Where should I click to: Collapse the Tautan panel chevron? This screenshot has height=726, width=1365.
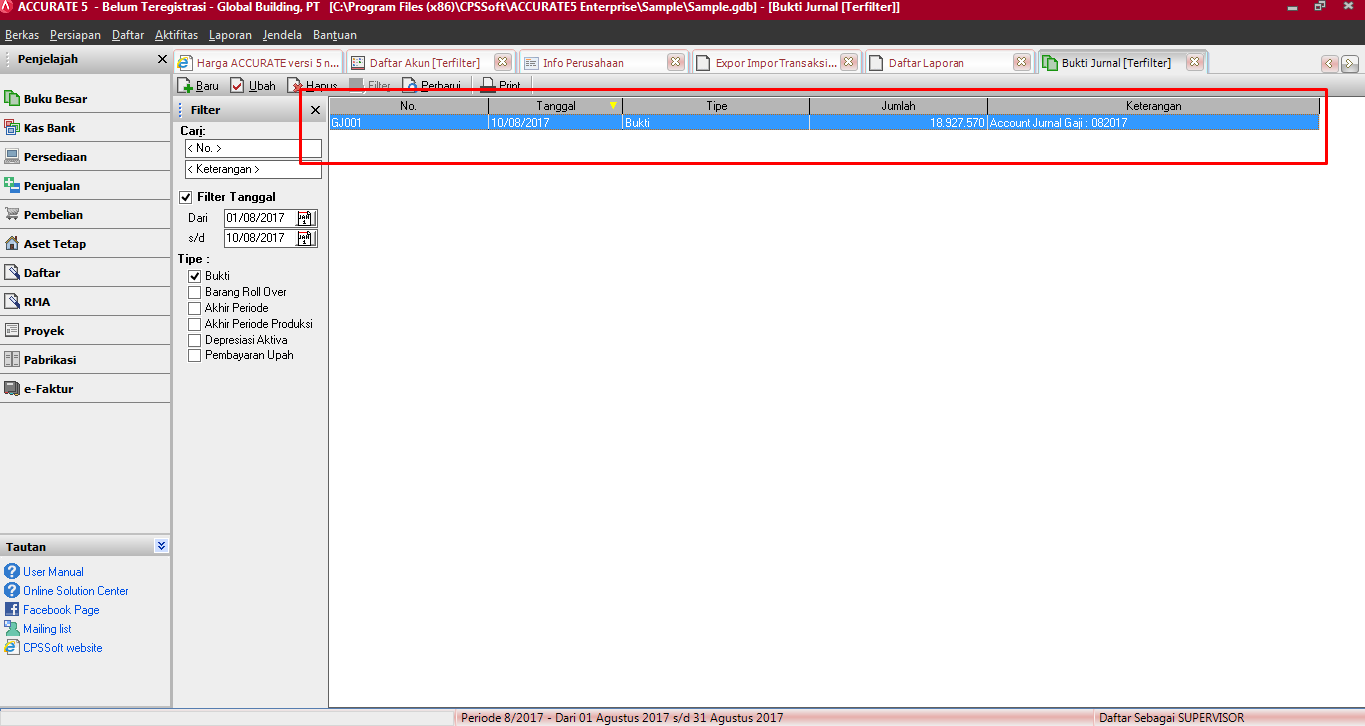[x=161, y=546]
